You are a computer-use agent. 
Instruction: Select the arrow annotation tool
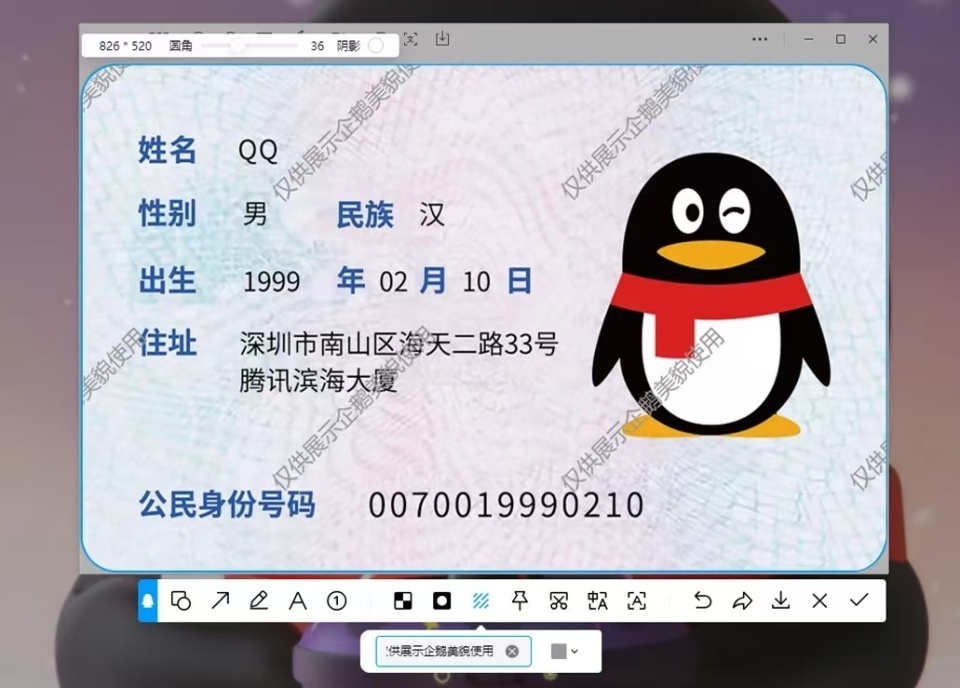(x=221, y=601)
